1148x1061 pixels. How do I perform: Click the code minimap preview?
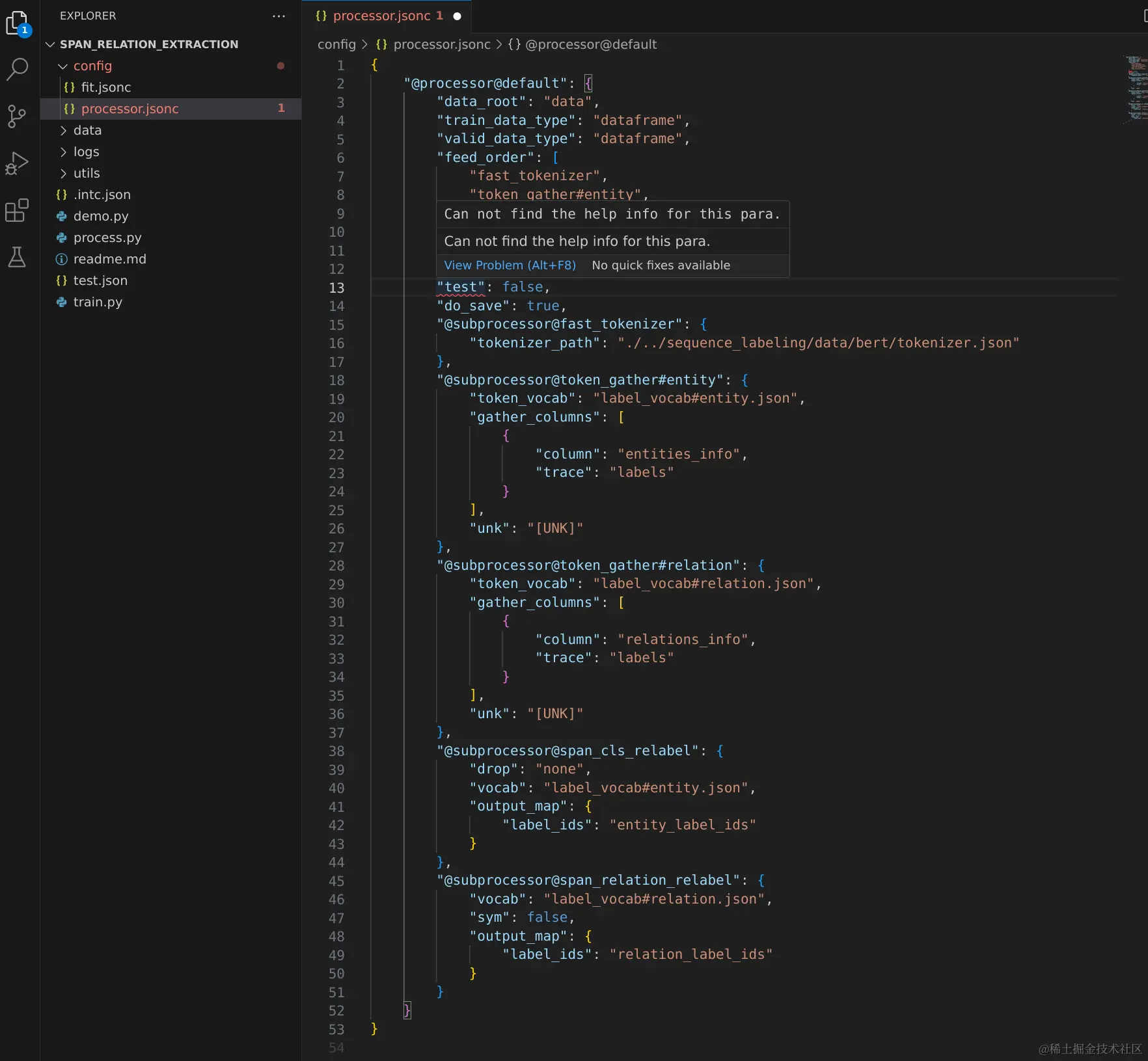pyautogui.click(x=1136, y=88)
